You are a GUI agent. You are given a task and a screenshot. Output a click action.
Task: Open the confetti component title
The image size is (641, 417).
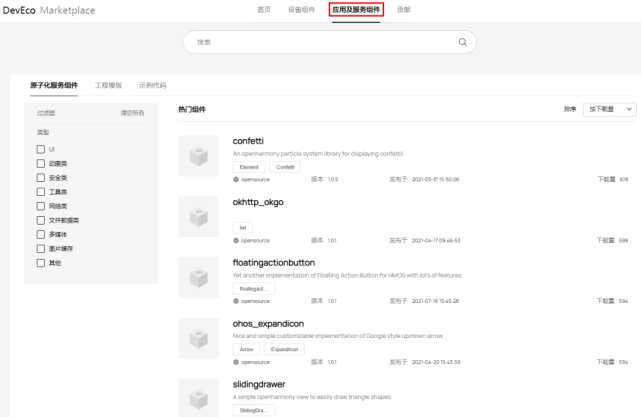(248, 141)
